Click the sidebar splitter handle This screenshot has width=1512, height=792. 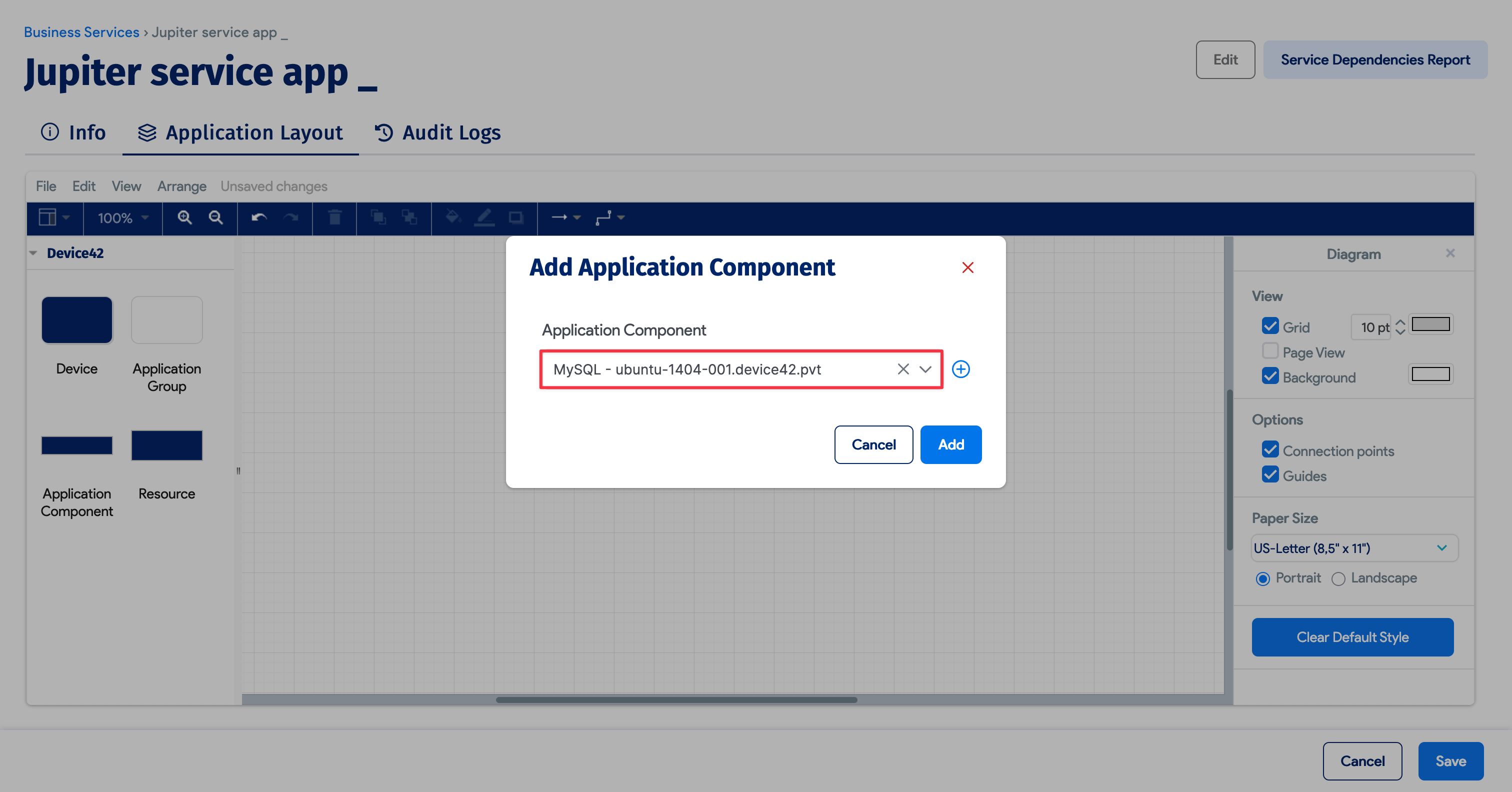pos(238,470)
